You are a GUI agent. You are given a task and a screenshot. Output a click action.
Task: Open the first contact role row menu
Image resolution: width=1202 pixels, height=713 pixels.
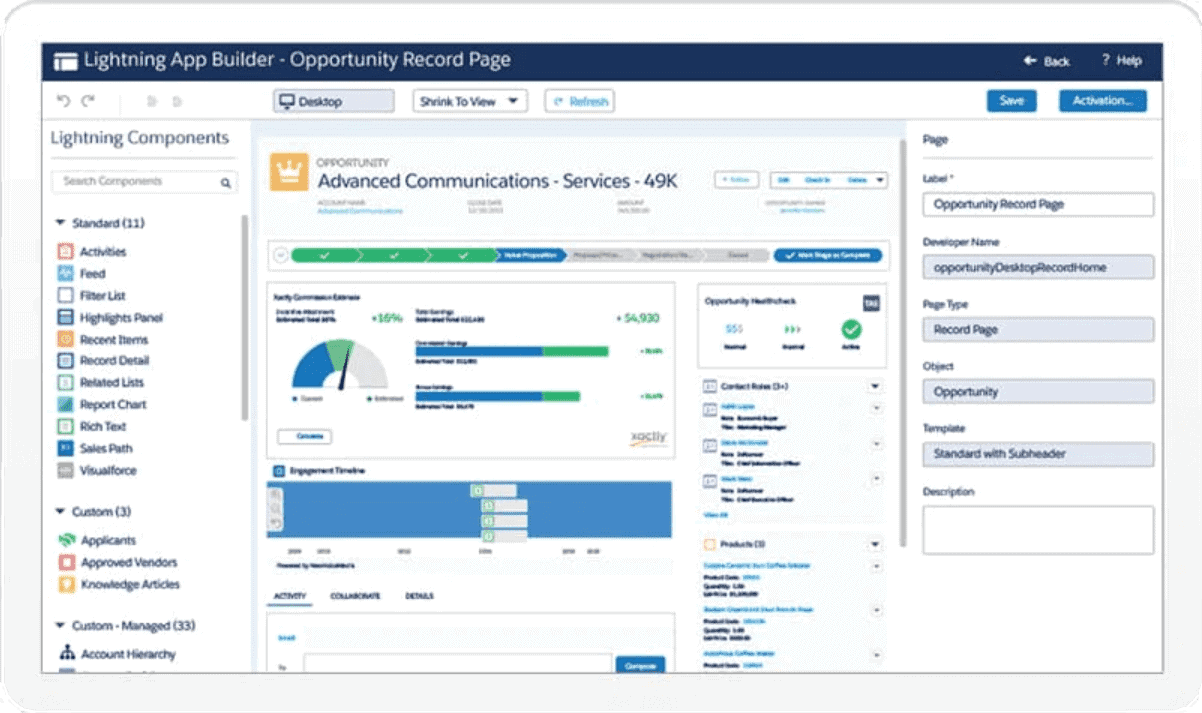(877, 408)
